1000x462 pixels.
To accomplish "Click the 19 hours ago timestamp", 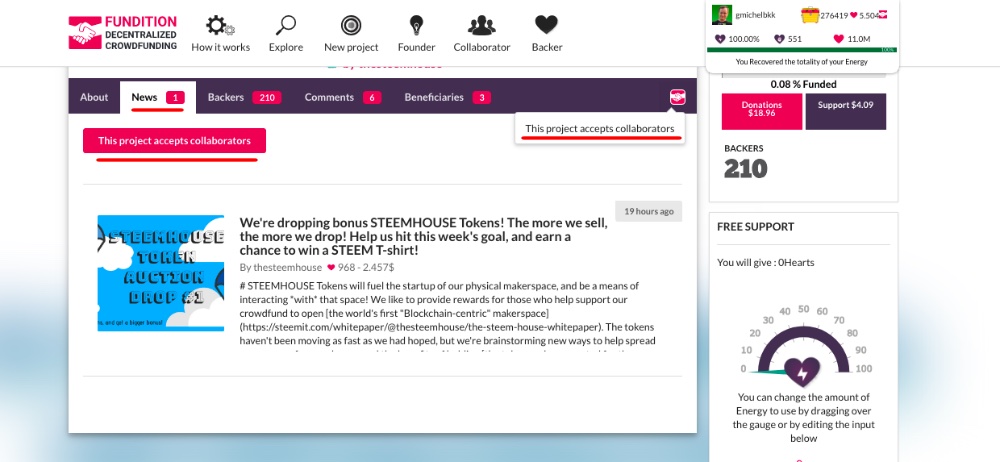I will coord(649,211).
